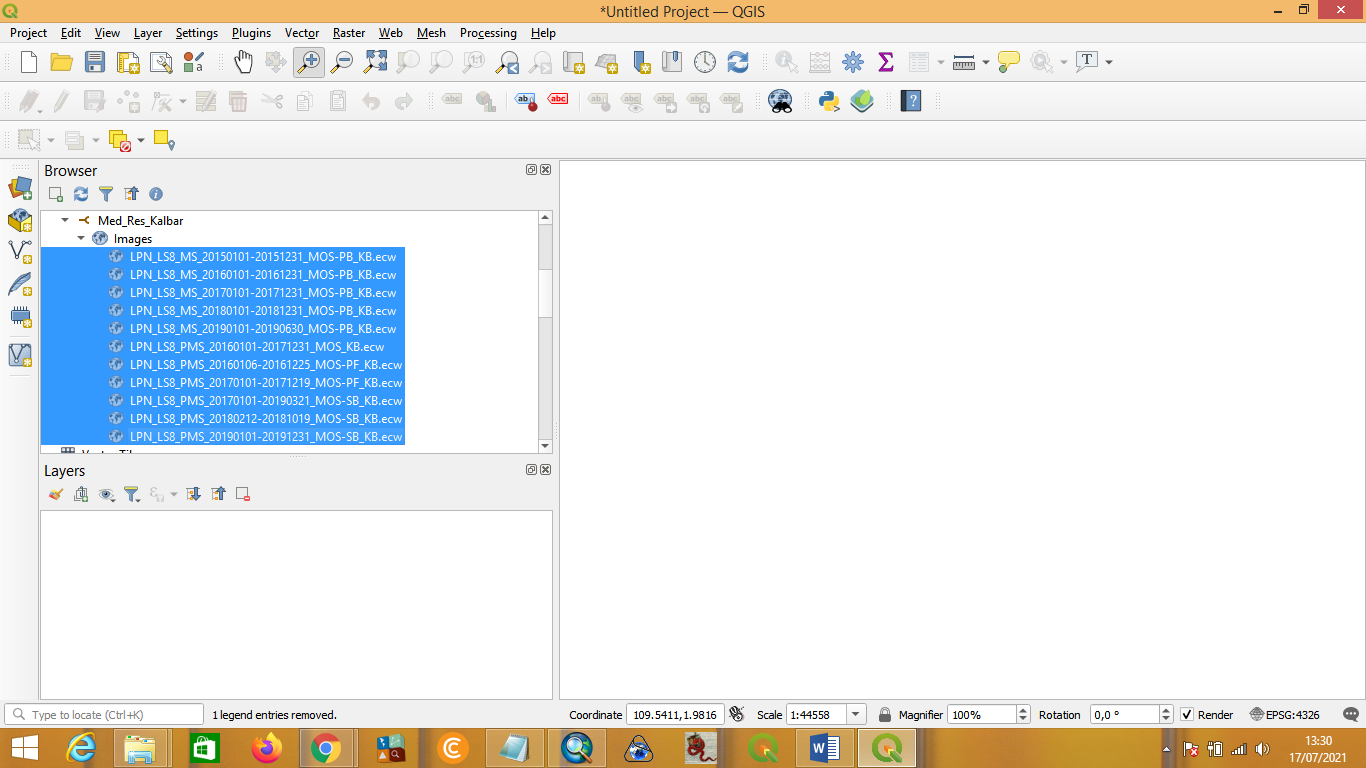Click the locator search box
Image resolution: width=1366 pixels, height=768 pixels.
[104, 715]
